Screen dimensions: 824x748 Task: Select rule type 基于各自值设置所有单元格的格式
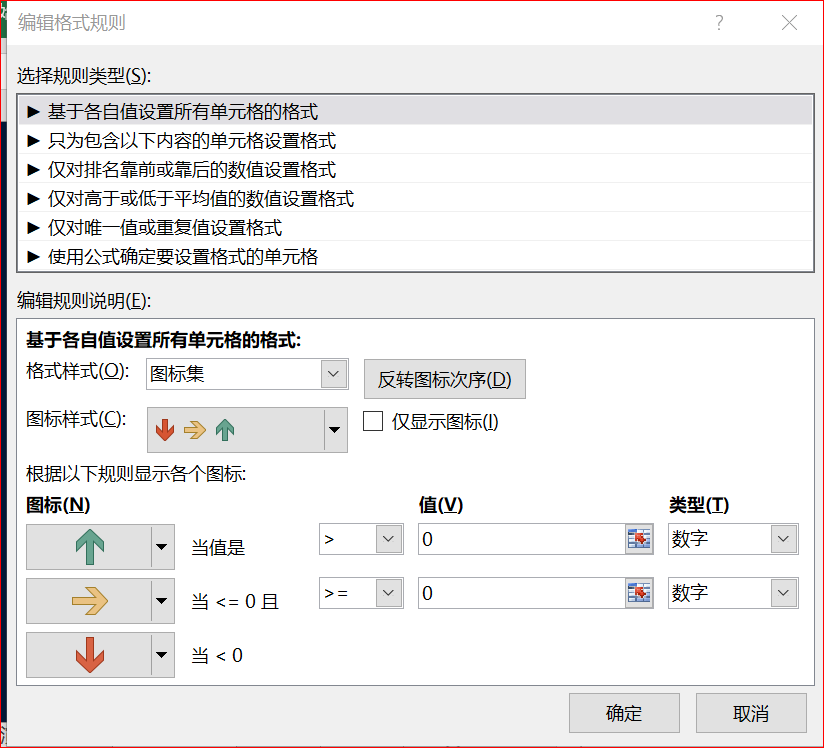tap(415, 111)
